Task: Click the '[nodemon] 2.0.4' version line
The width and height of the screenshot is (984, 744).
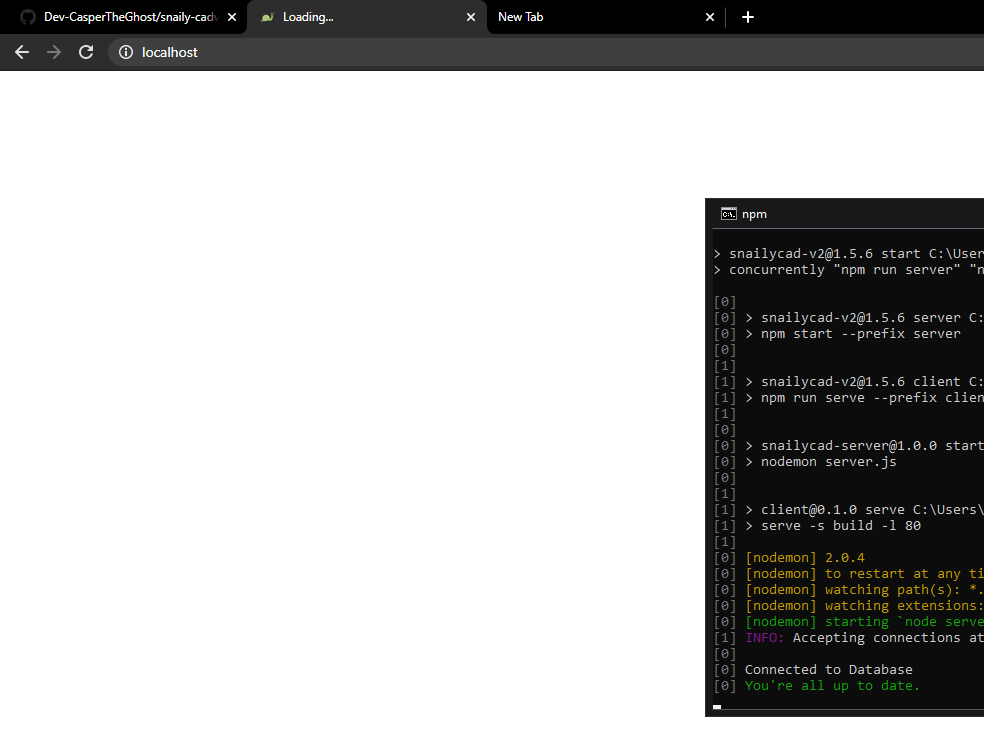Action: click(x=805, y=557)
